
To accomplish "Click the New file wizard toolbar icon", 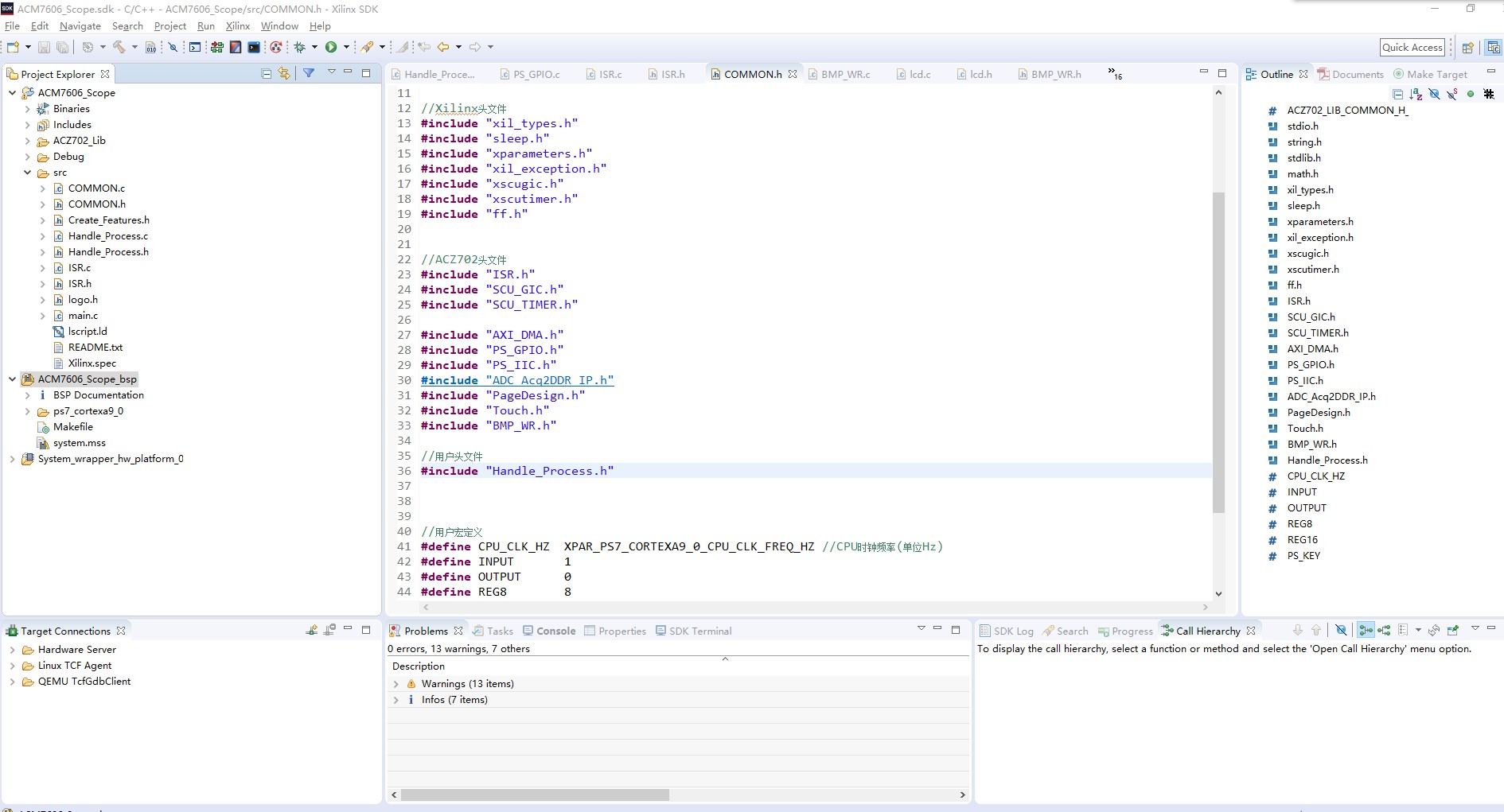I will [13, 47].
